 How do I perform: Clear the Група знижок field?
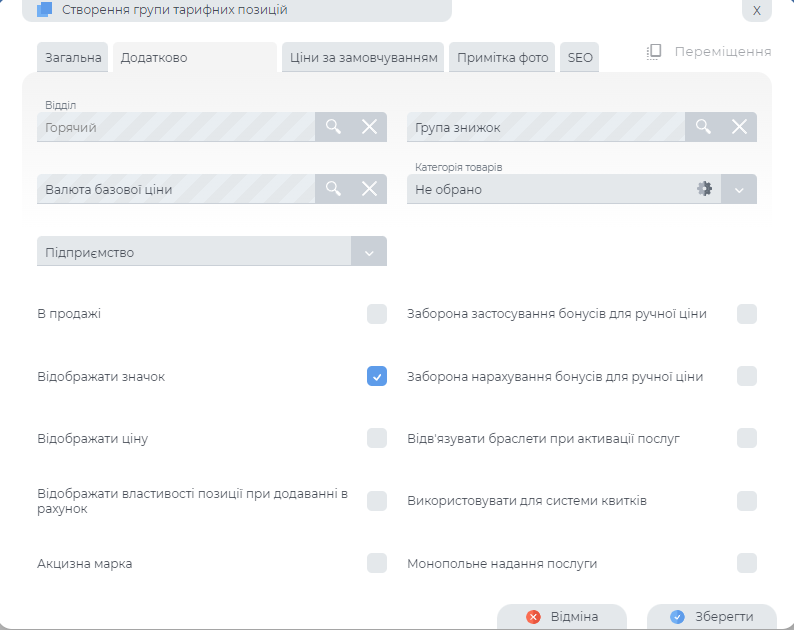click(739, 127)
